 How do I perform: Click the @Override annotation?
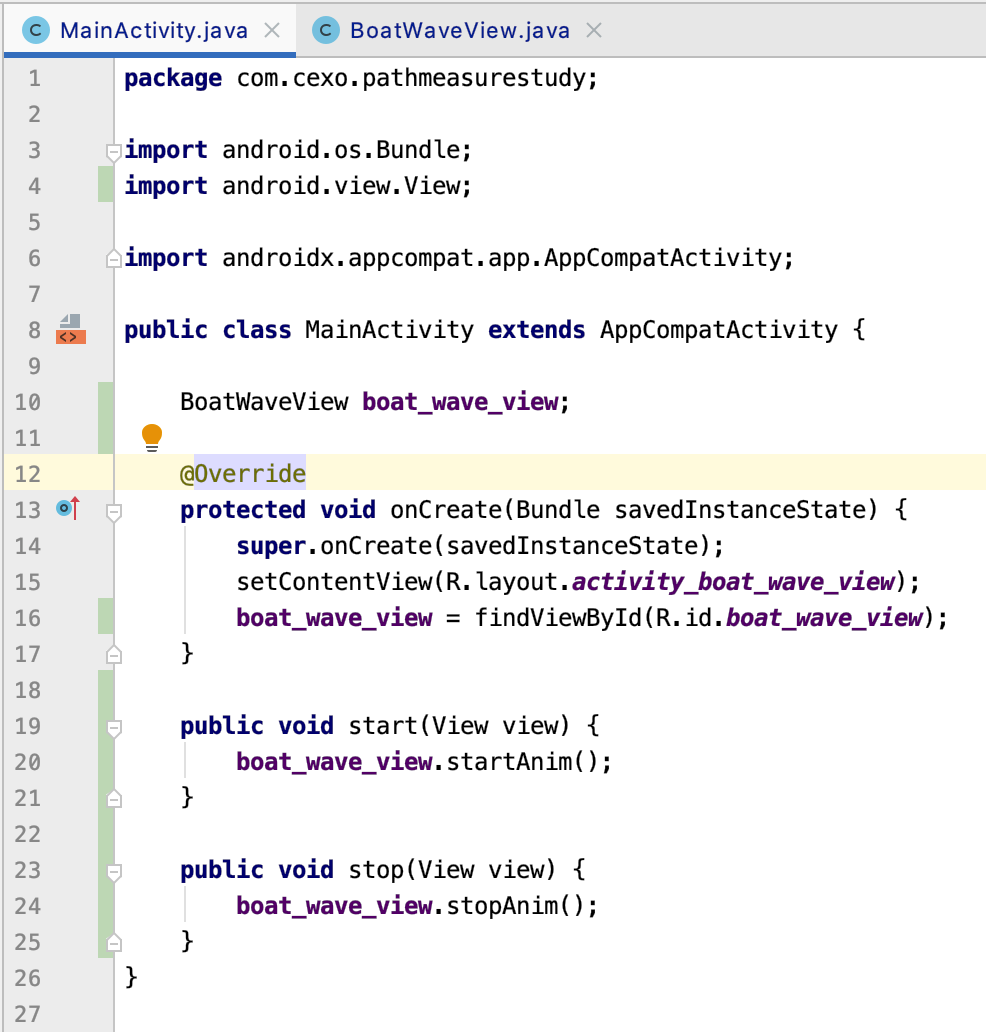point(243,474)
